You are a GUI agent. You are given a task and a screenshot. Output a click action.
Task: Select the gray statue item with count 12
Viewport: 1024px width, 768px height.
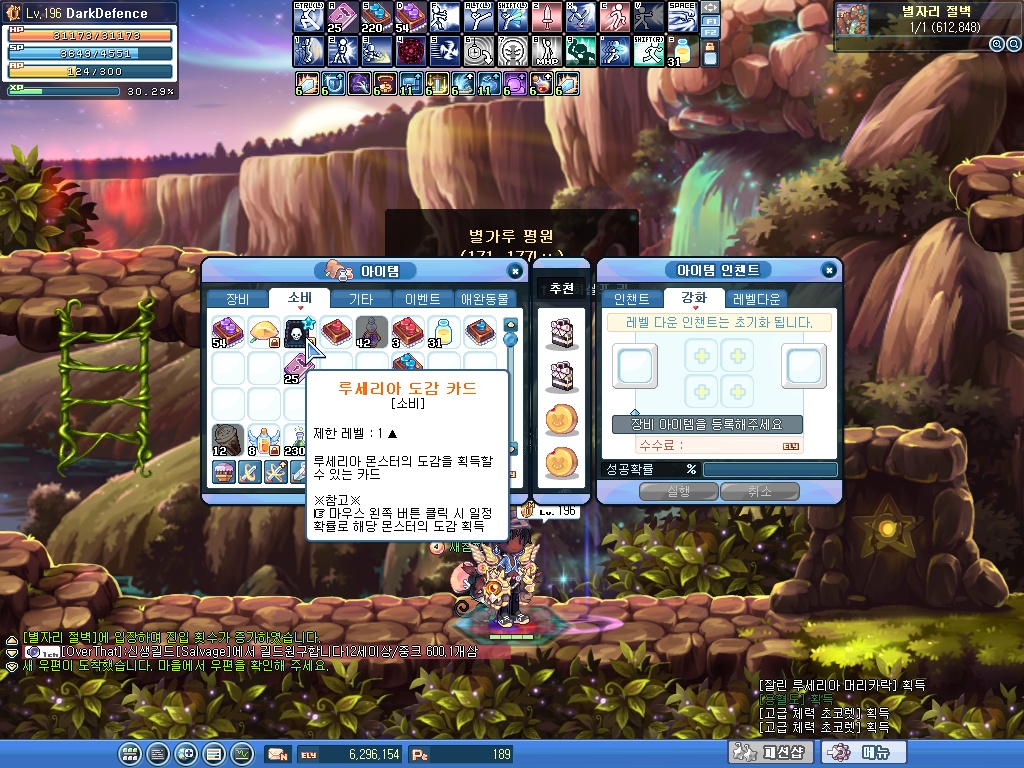[x=228, y=440]
